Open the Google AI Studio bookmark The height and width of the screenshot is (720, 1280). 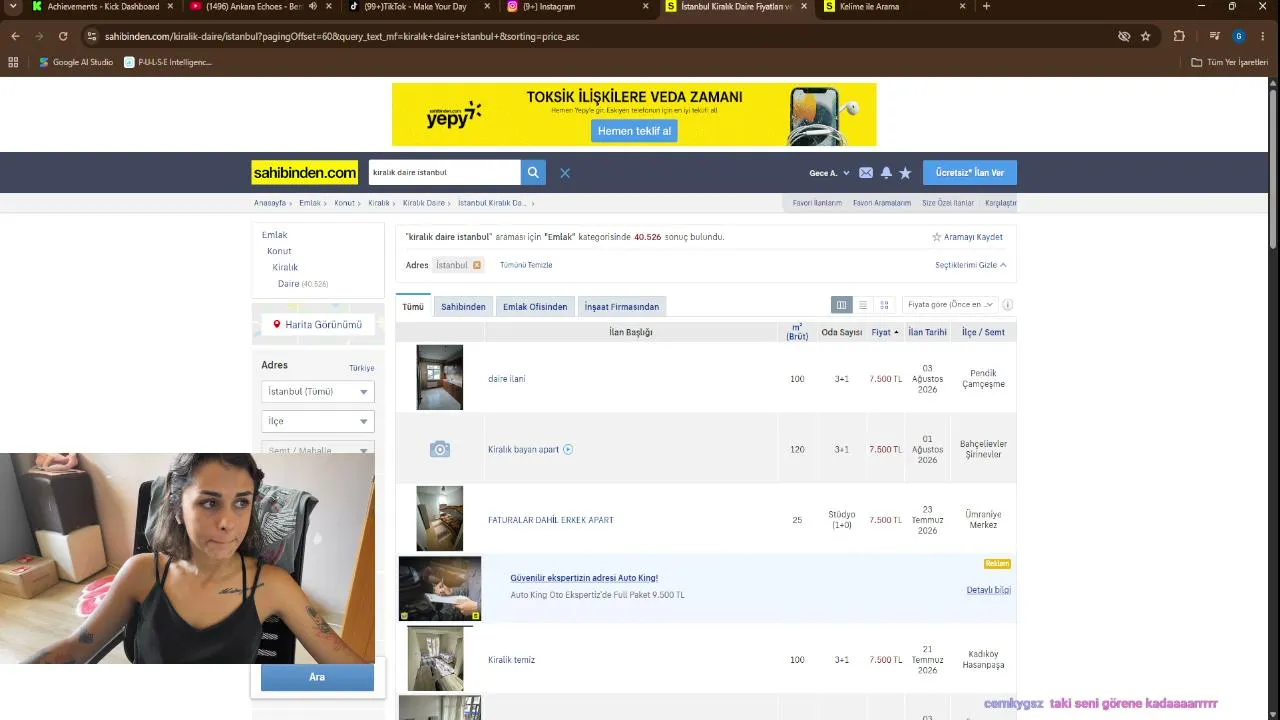point(76,62)
